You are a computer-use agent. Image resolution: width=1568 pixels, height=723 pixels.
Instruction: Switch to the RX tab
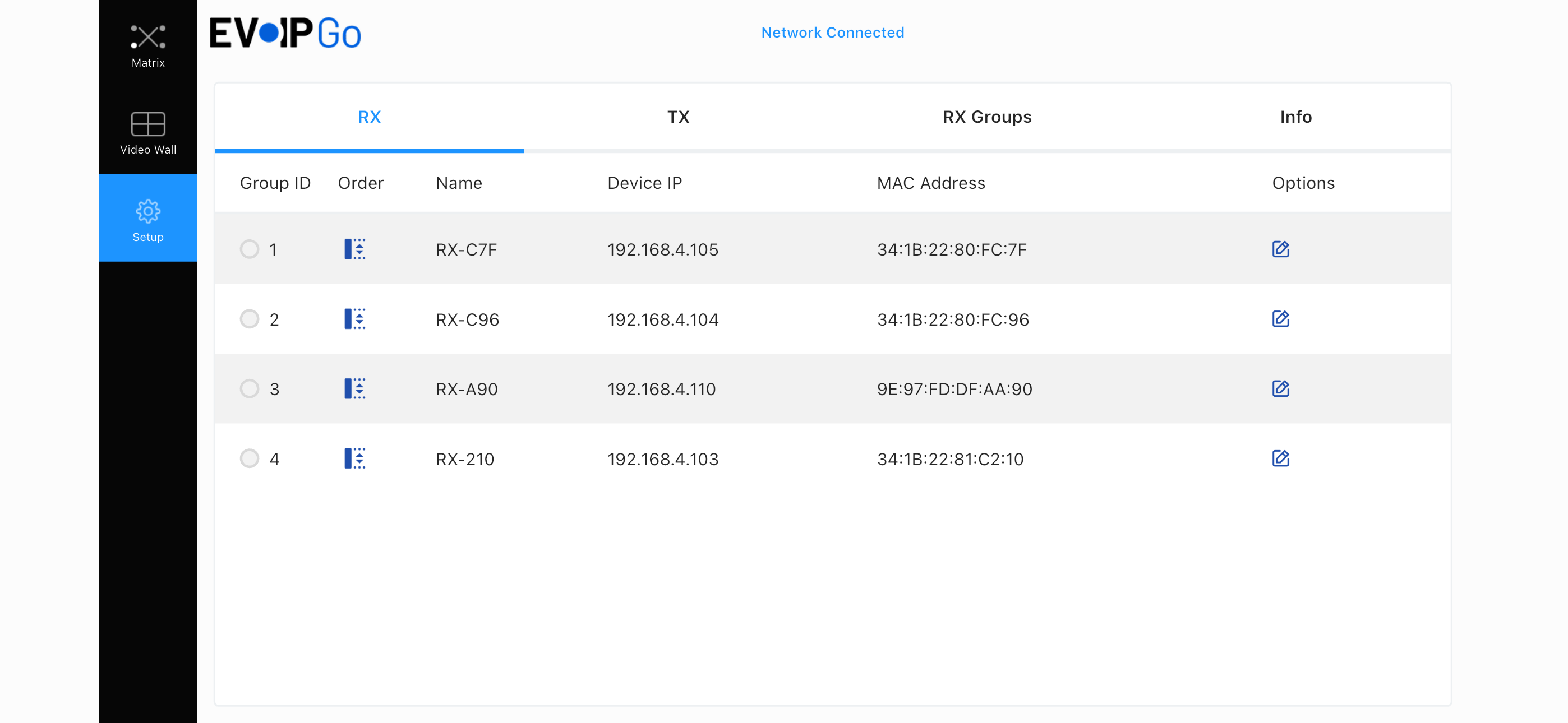coord(370,117)
